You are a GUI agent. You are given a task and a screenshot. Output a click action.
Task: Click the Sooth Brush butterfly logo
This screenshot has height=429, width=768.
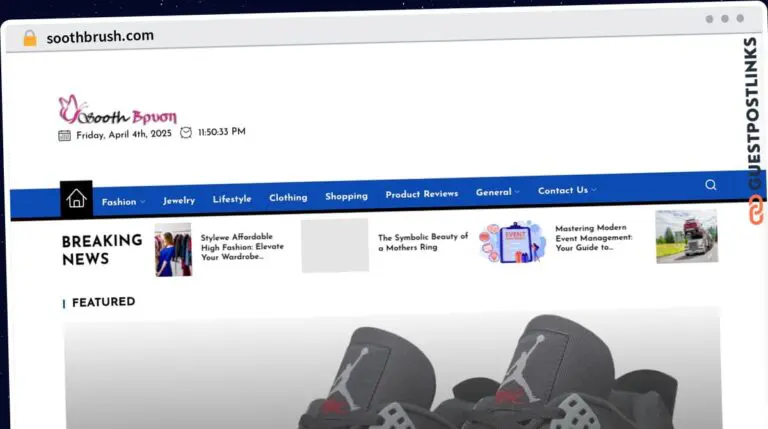point(116,111)
